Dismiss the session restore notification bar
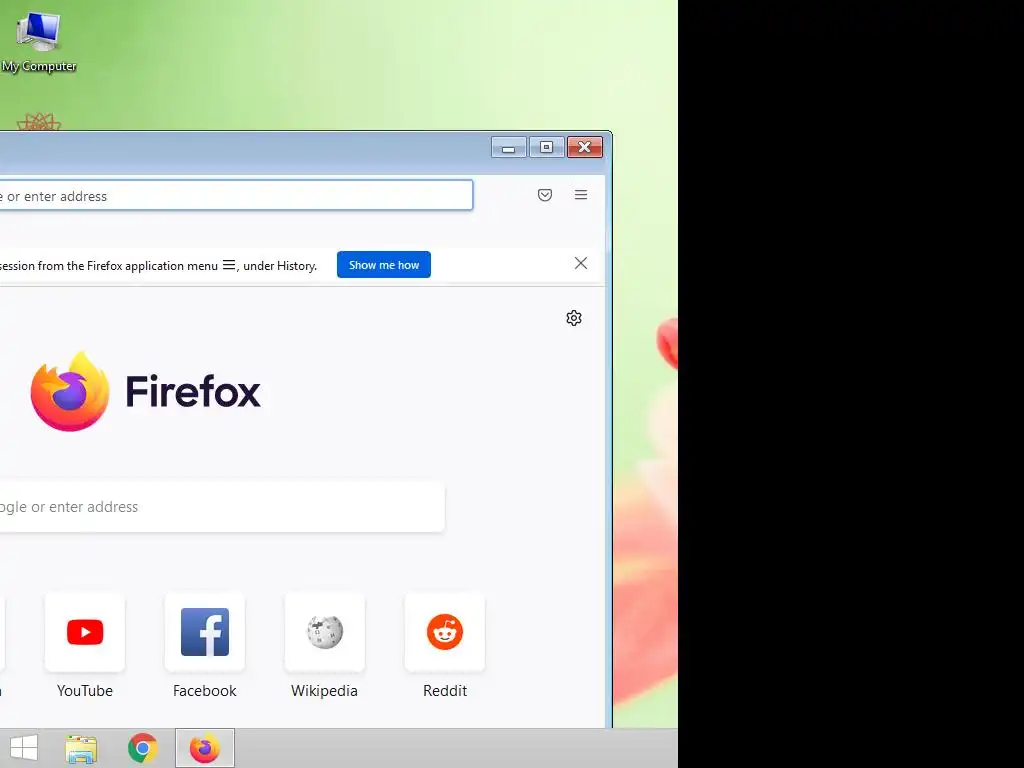The width and height of the screenshot is (1024, 768). (581, 263)
